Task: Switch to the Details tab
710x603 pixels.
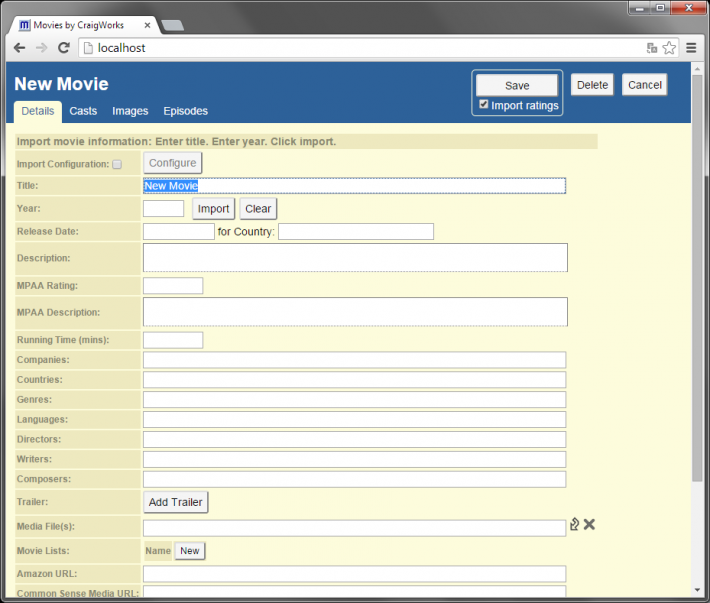Action: [38, 111]
